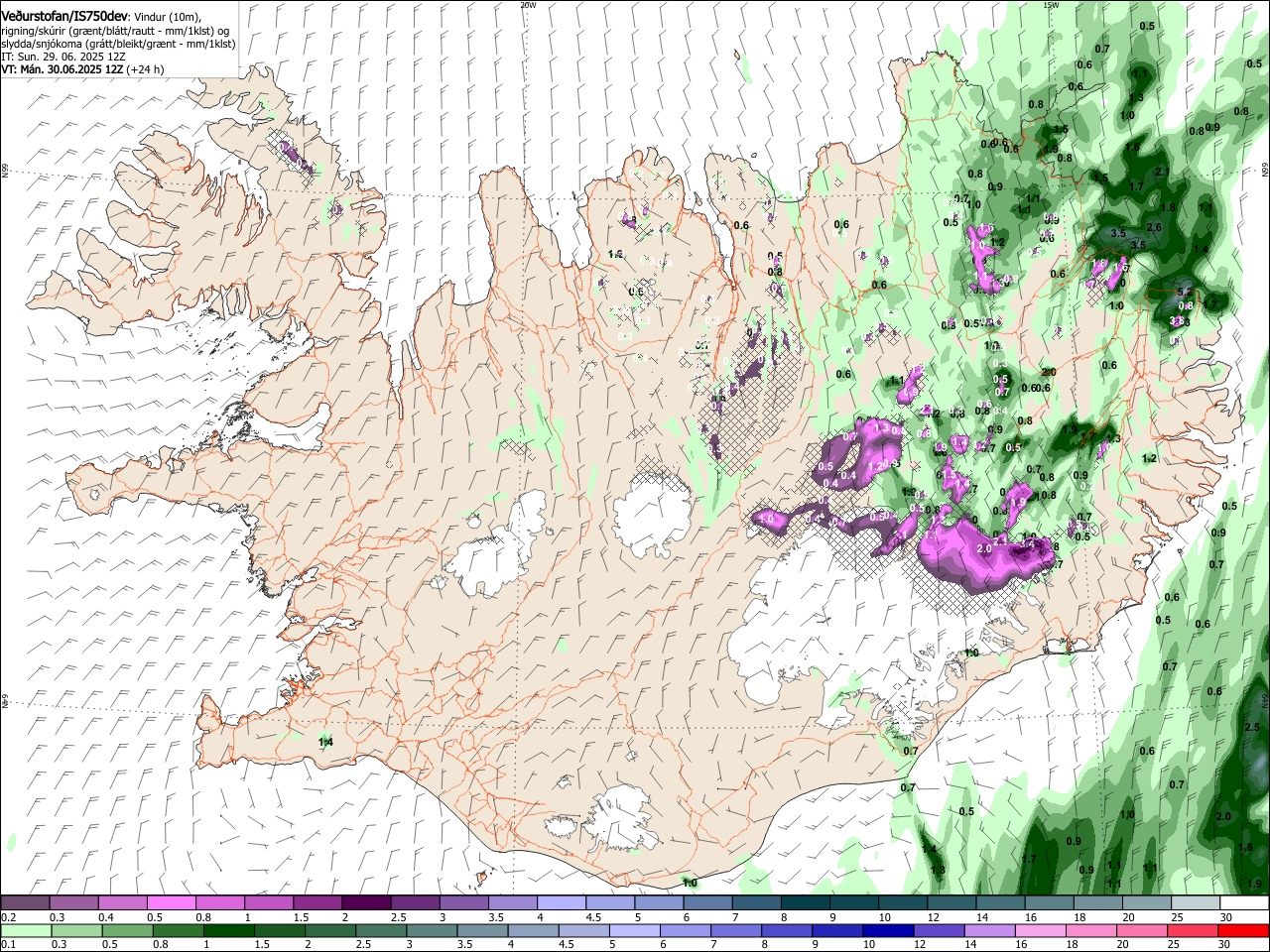Pick lower scale bright red swatch after 30

tap(1243, 931)
